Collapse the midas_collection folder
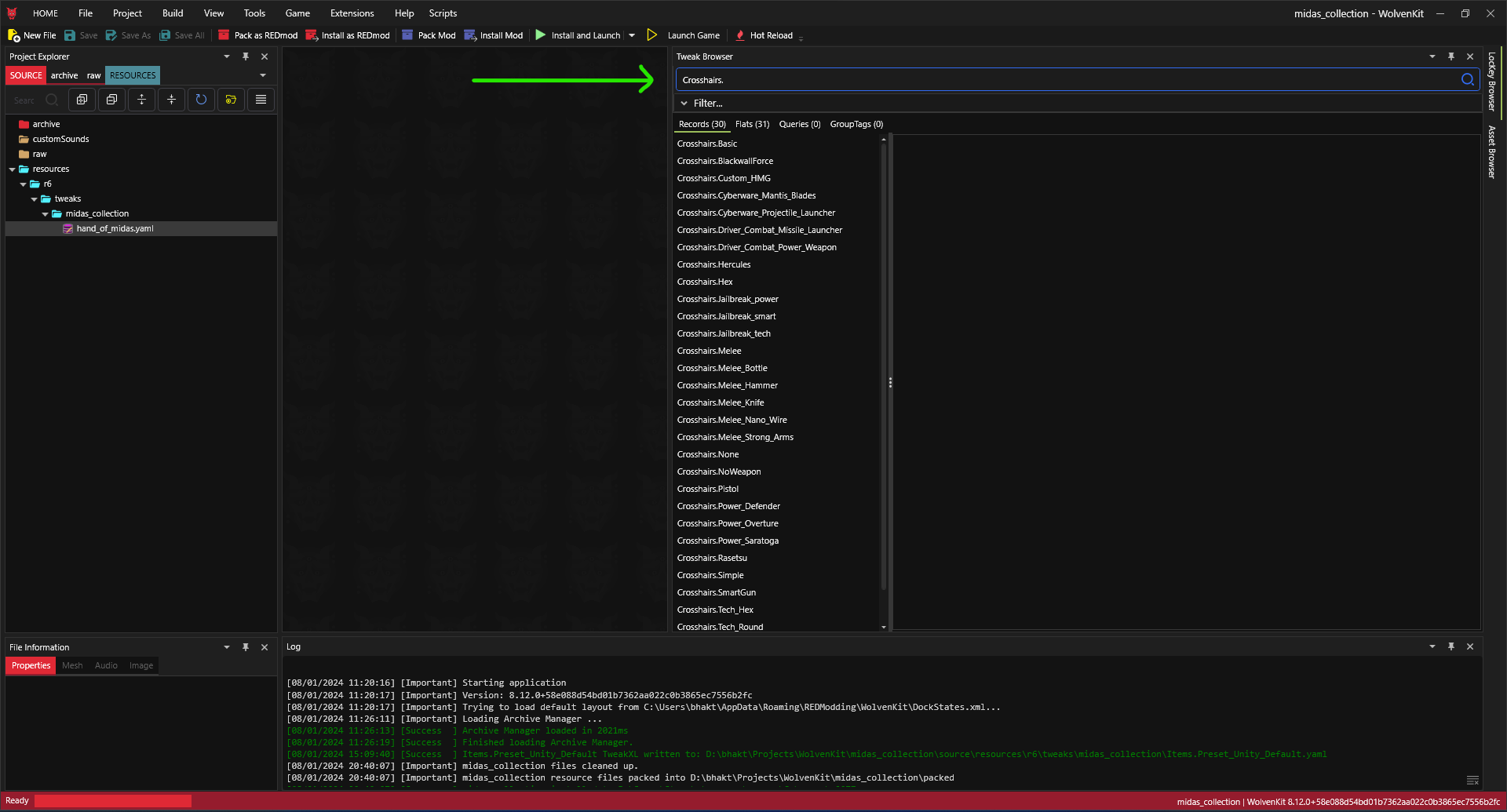 (x=45, y=214)
